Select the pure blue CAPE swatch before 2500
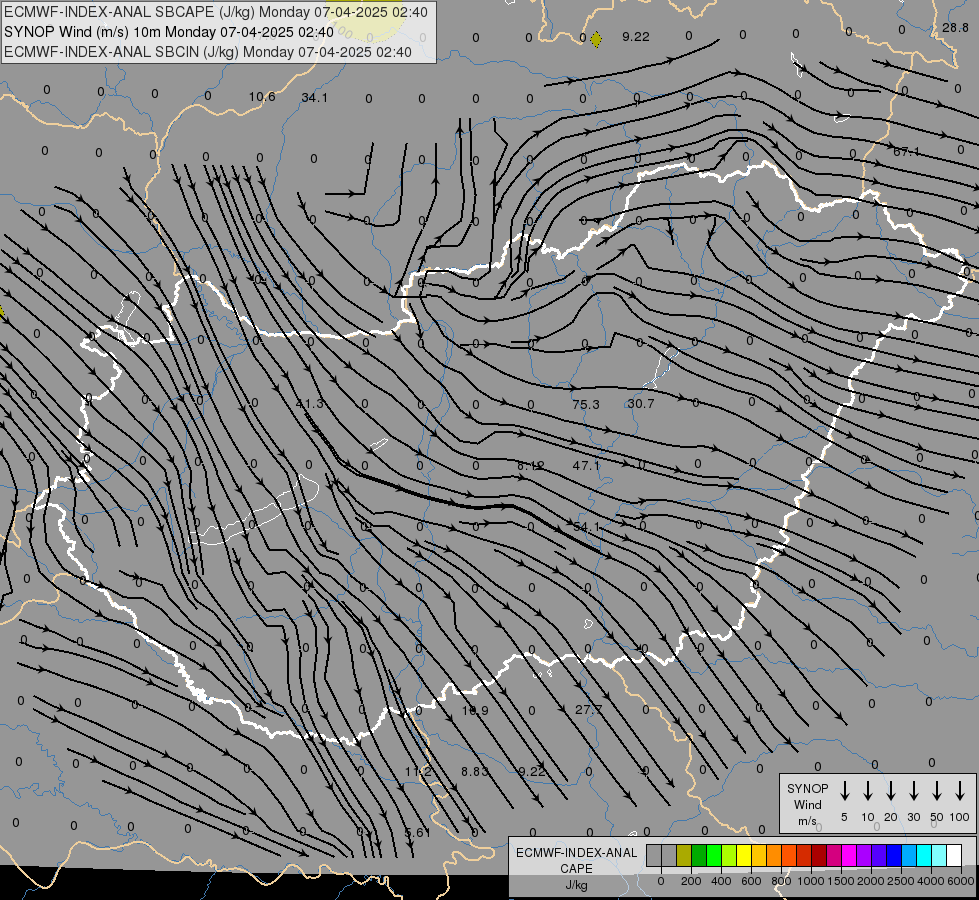 click(895, 855)
